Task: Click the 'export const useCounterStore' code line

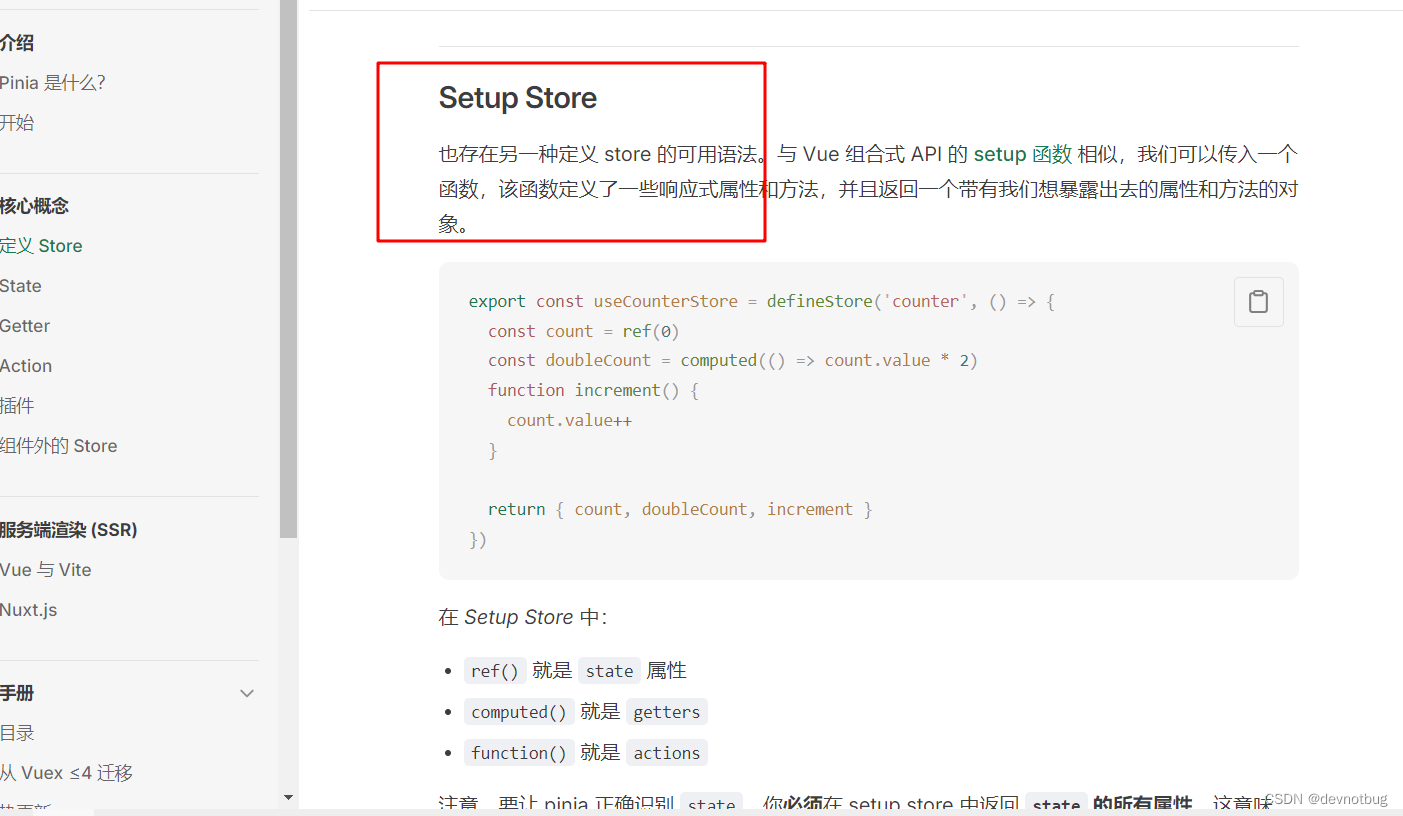Action: [762, 301]
